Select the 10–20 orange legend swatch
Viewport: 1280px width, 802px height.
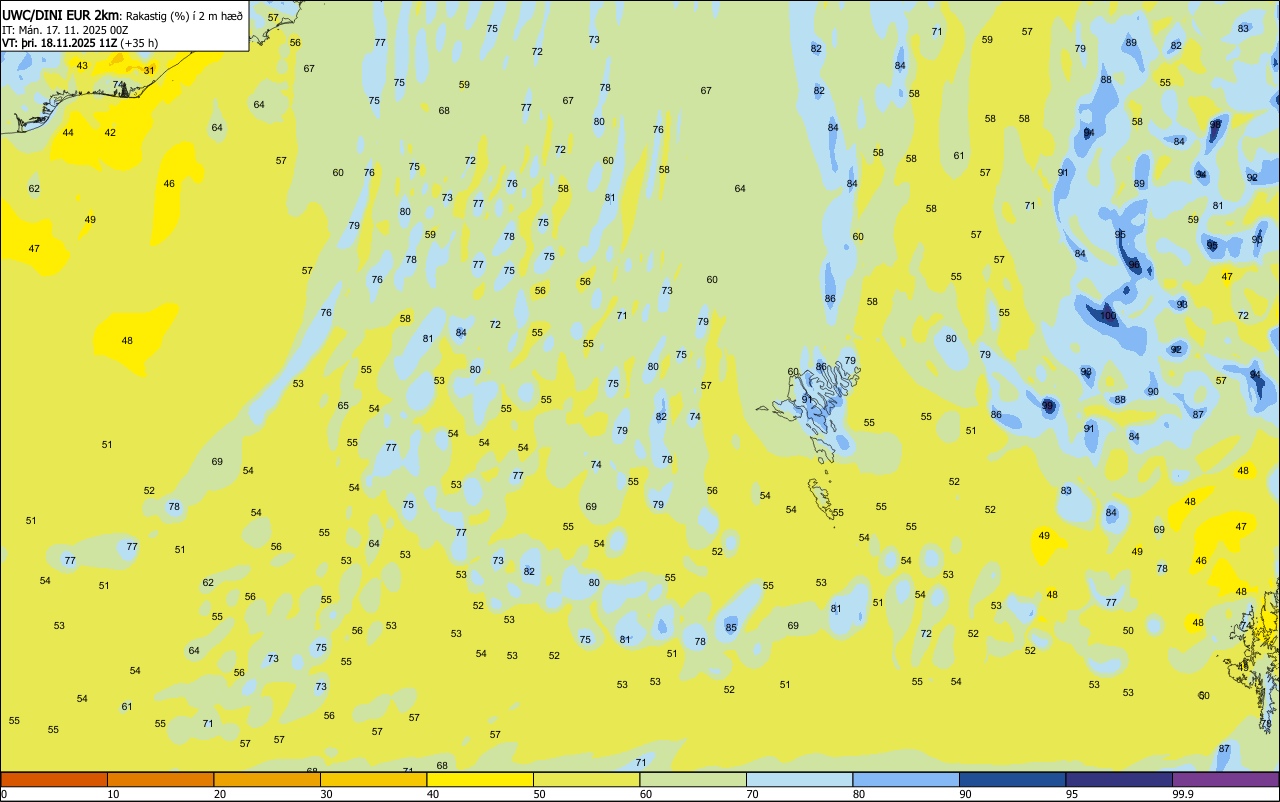click(160, 779)
